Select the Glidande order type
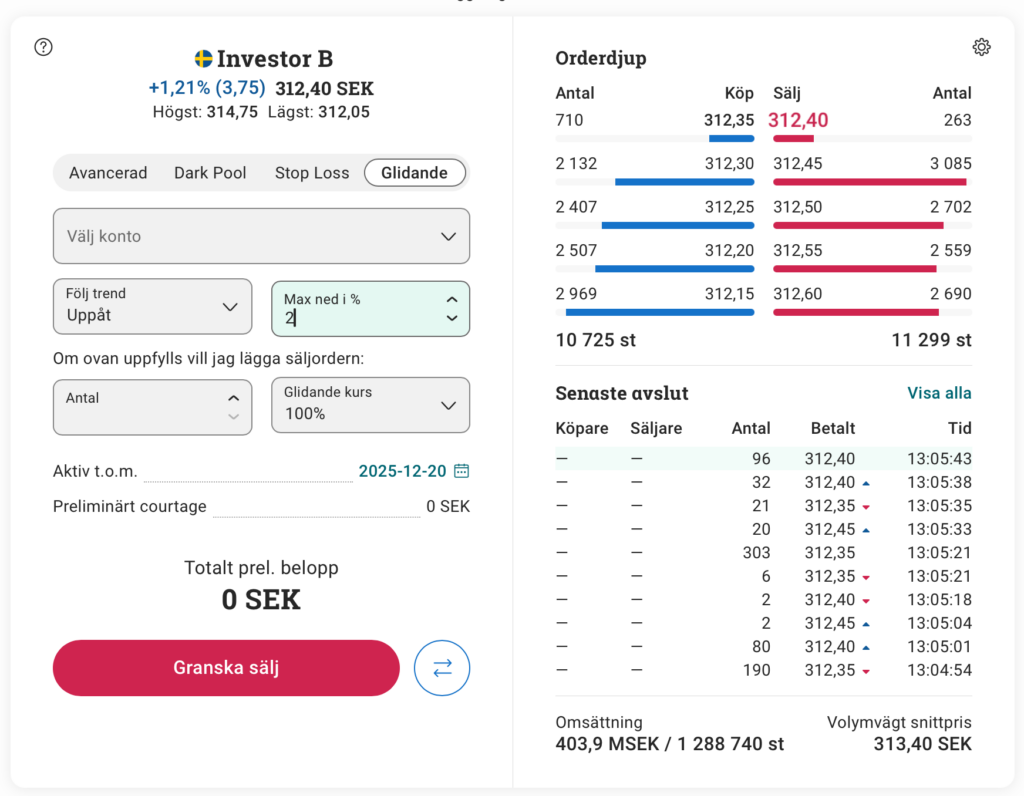The width and height of the screenshot is (1024, 796). tap(414, 173)
